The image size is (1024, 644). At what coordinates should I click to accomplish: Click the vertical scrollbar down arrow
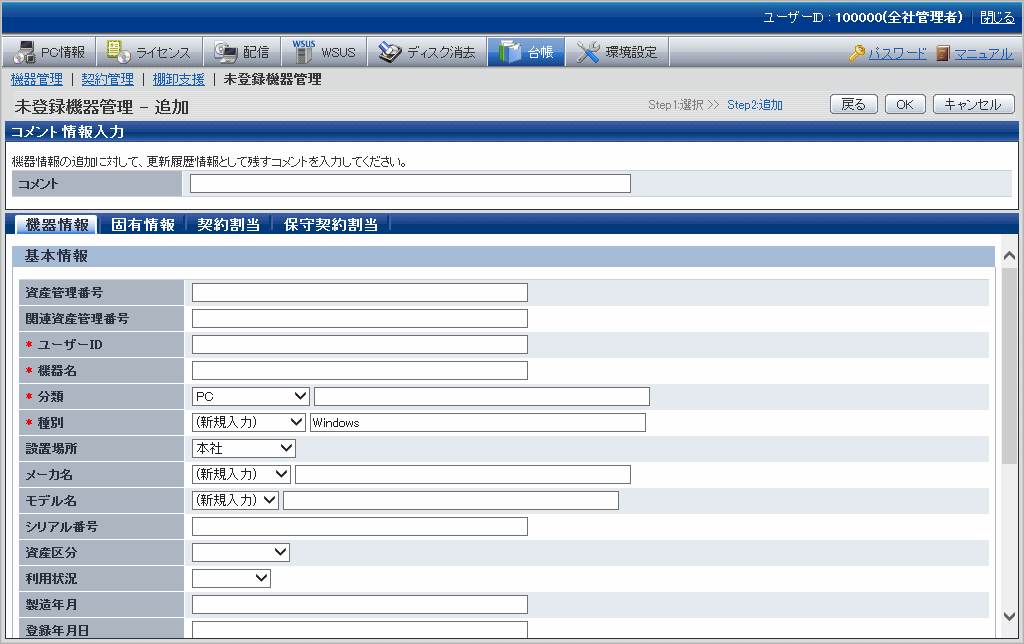[x=1008, y=616]
